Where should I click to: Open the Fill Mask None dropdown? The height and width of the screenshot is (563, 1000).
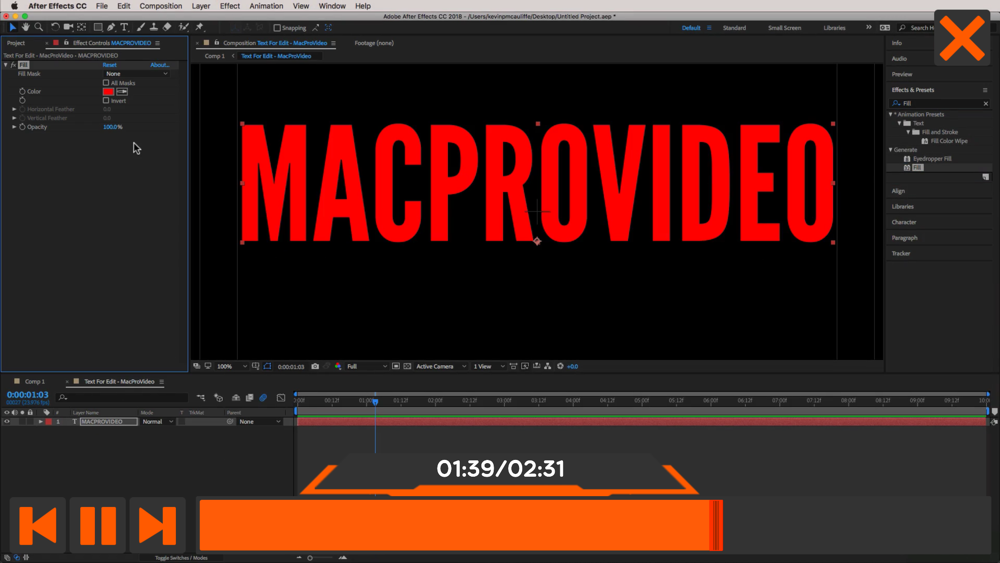(136, 74)
